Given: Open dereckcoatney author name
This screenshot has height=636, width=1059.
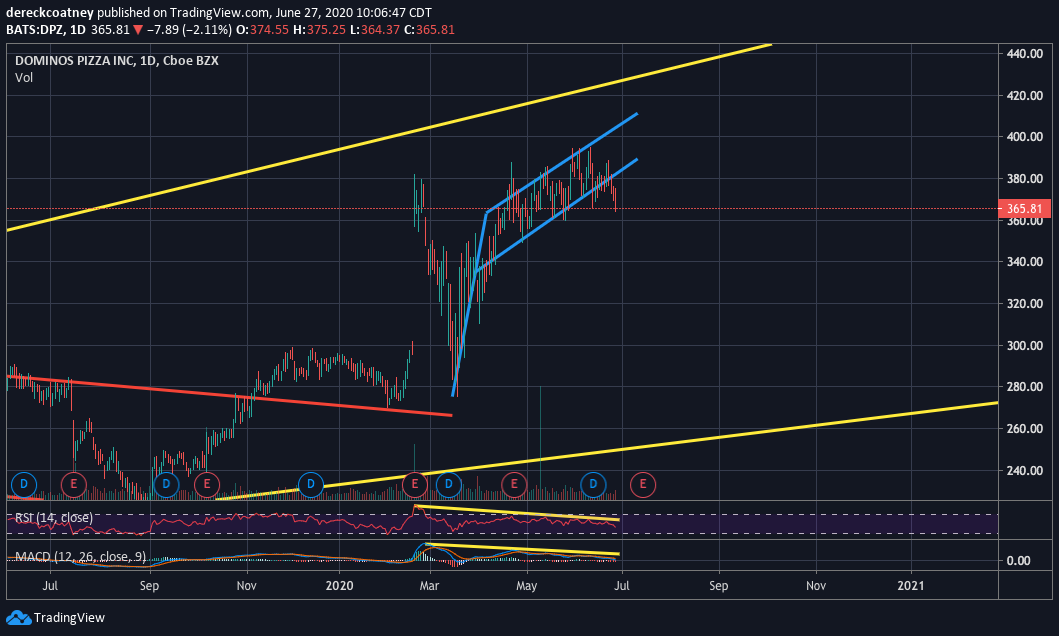Looking at the screenshot, I should [x=49, y=12].
